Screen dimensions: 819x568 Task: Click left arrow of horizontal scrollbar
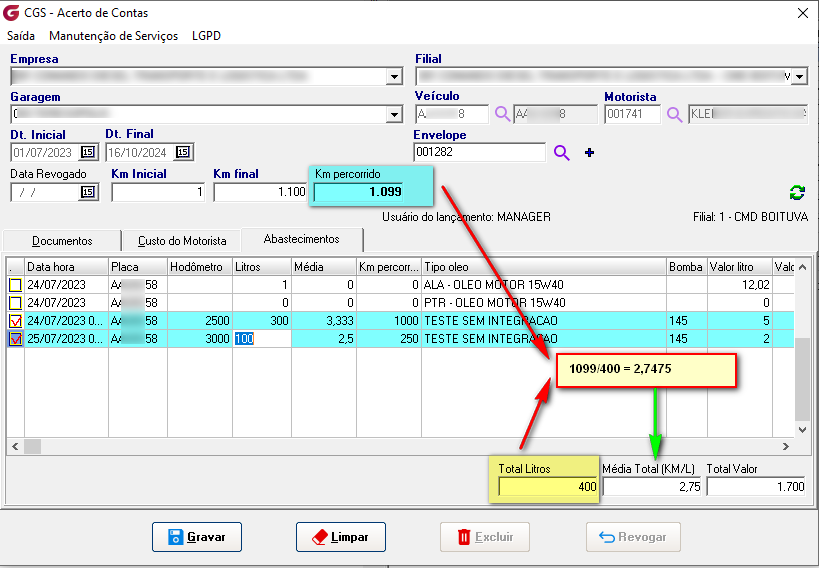coord(15,446)
